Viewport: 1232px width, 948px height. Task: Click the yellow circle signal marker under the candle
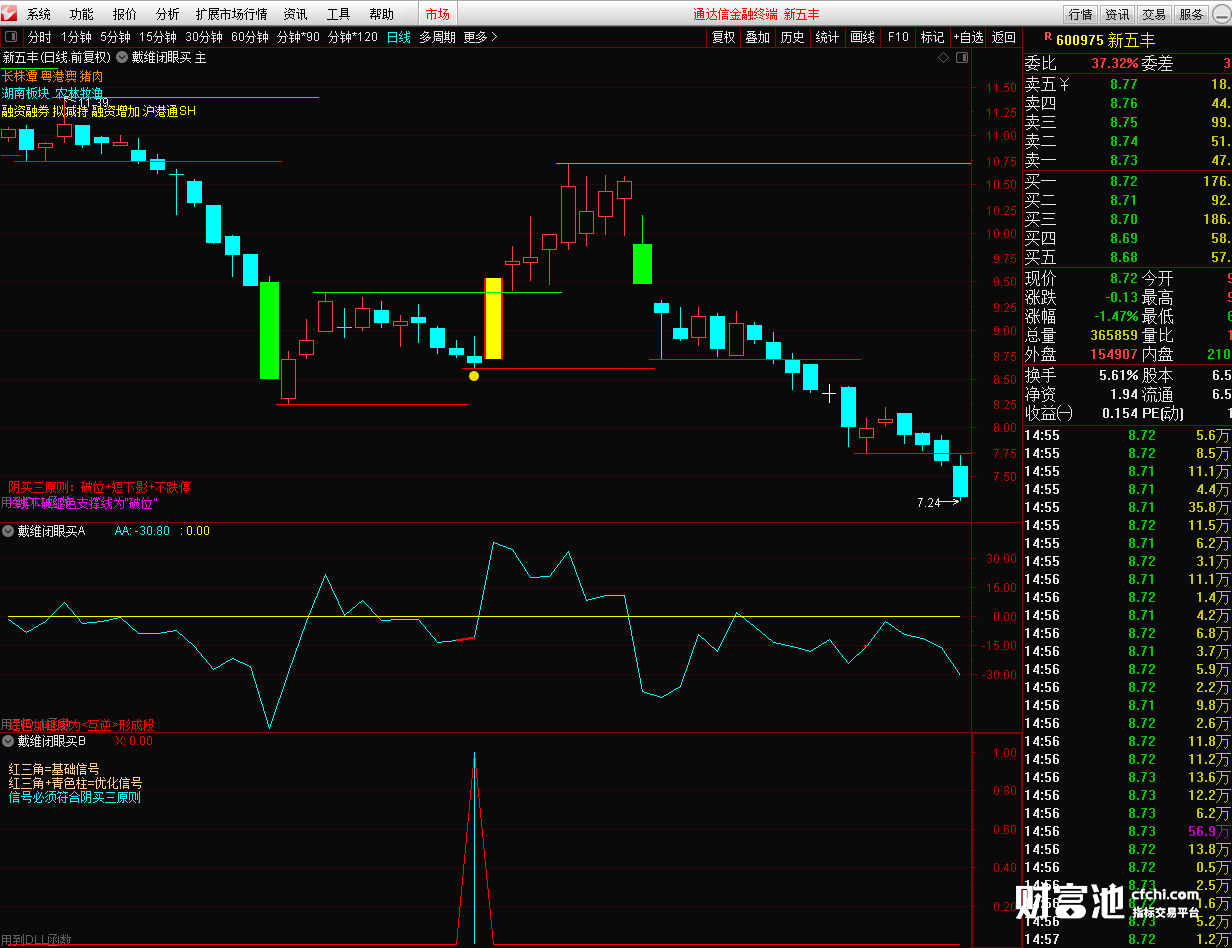pyautogui.click(x=474, y=377)
